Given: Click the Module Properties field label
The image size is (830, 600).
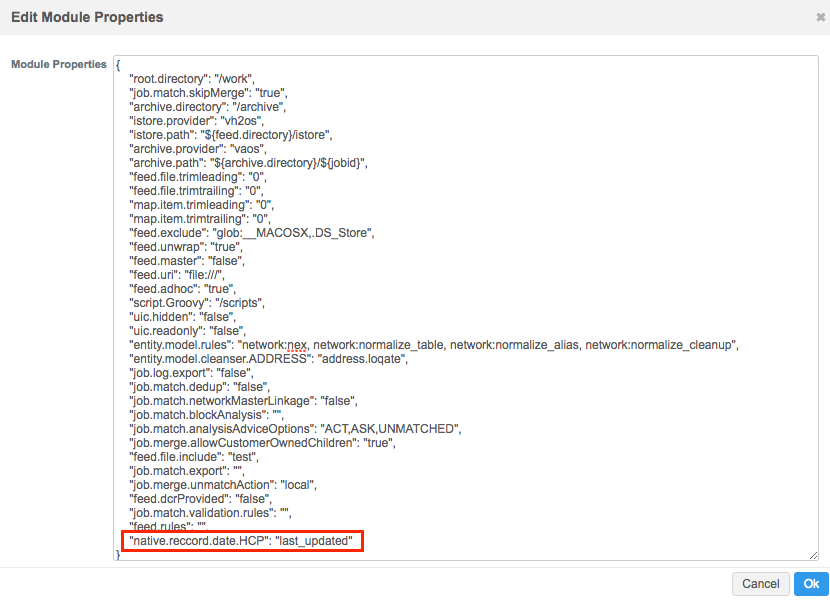Looking at the screenshot, I should tap(58, 65).
